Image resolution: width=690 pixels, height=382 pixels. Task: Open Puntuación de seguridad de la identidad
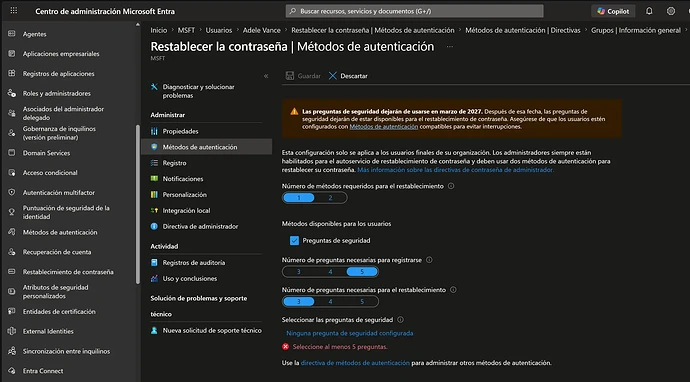(66, 212)
